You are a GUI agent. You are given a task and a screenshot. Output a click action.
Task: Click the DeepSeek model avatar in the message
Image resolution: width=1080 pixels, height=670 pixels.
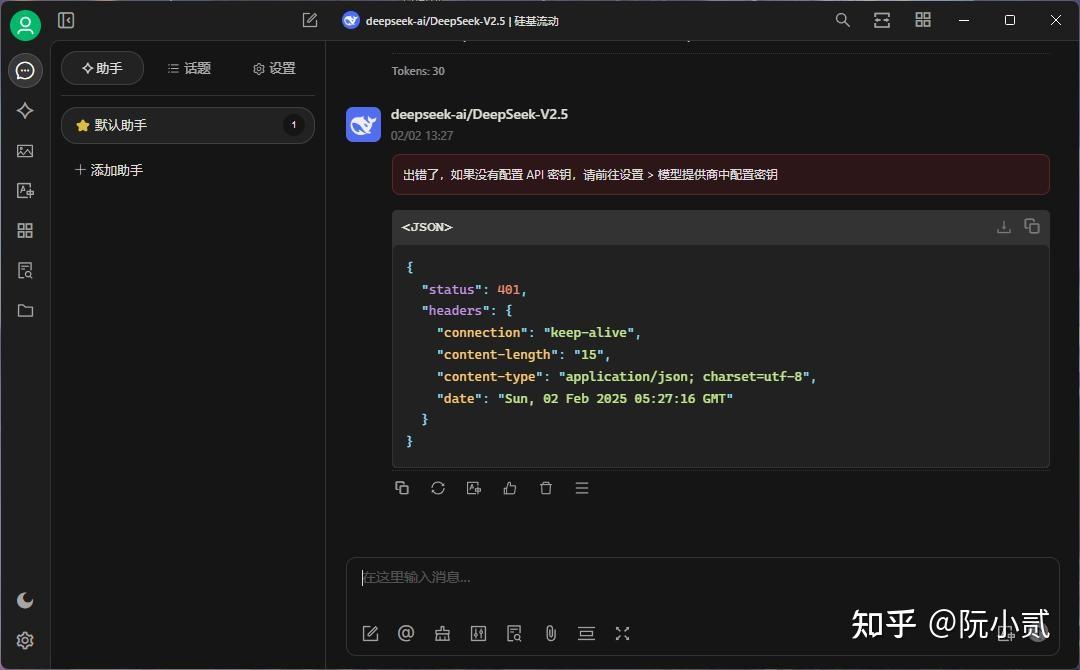[x=364, y=124]
